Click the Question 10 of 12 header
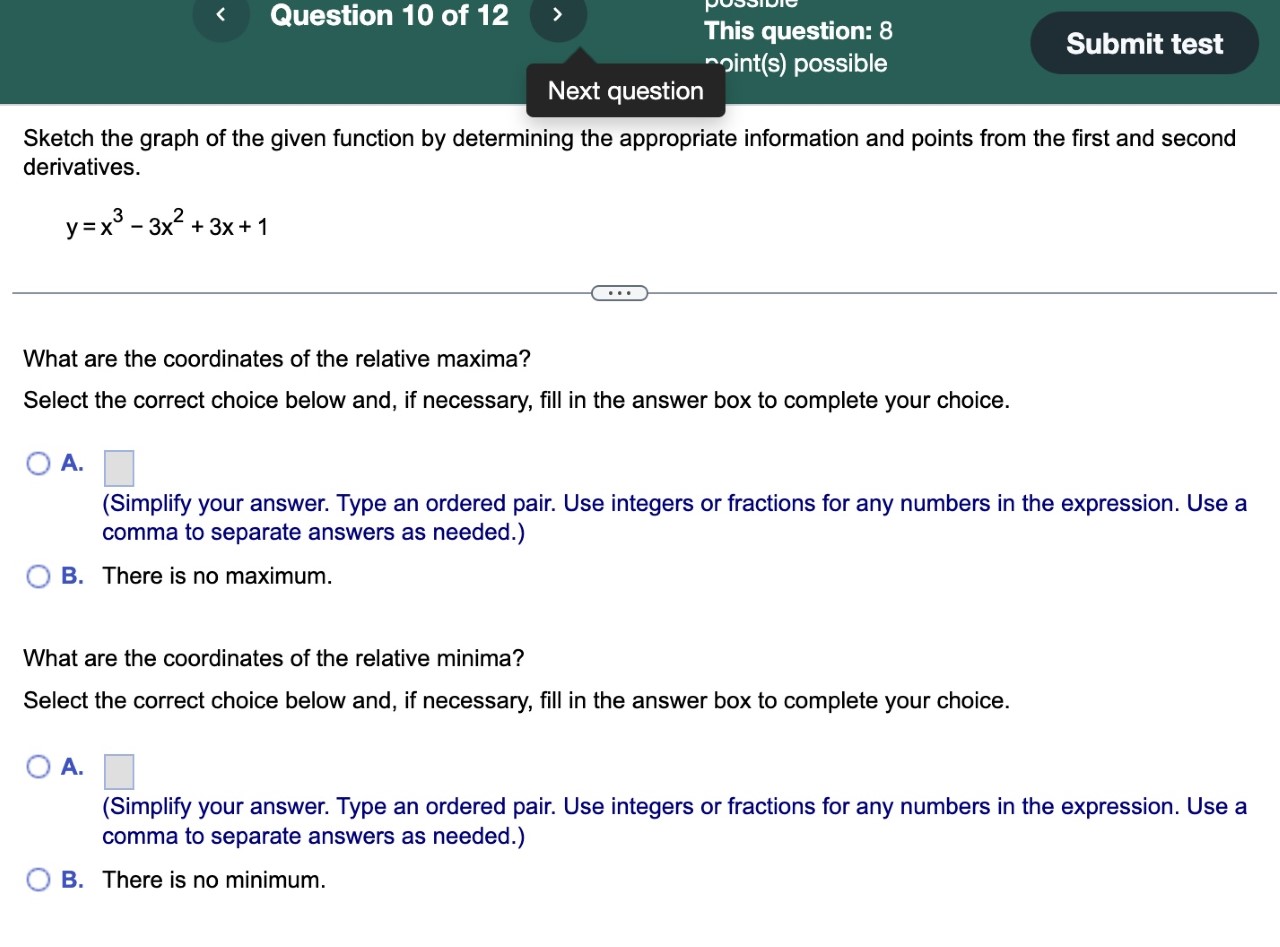The width and height of the screenshot is (1280, 947). tap(389, 16)
